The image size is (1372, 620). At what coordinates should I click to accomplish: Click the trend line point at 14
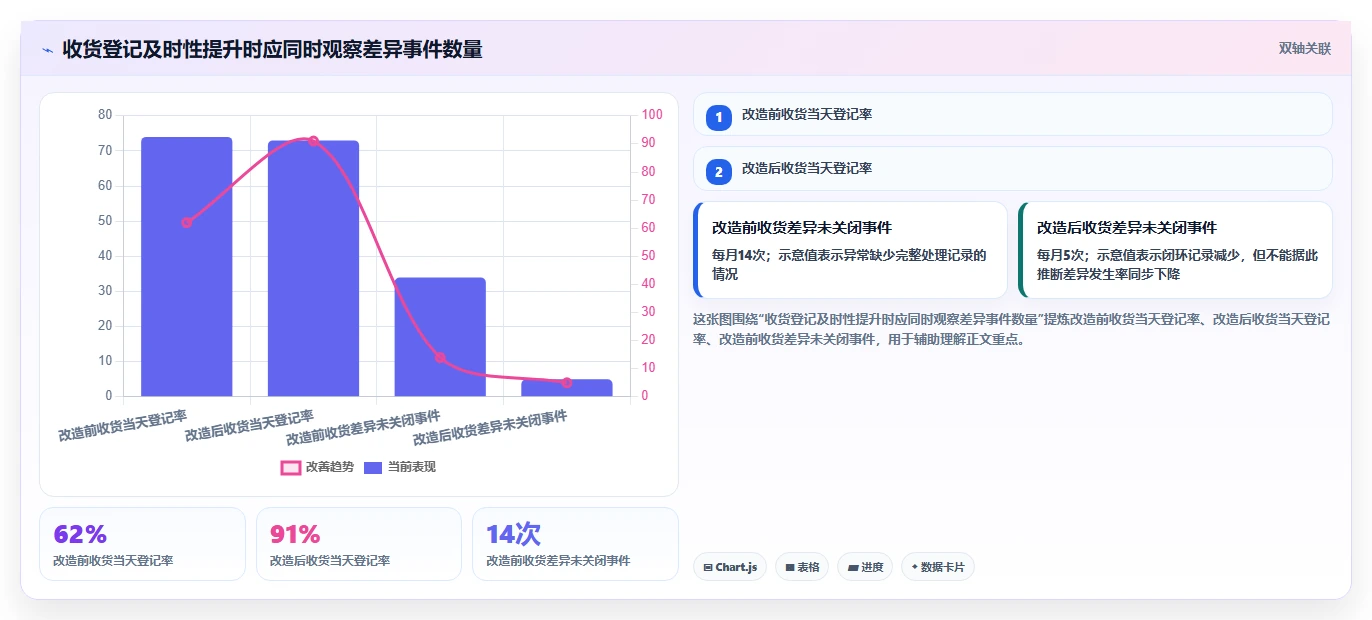pos(440,357)
